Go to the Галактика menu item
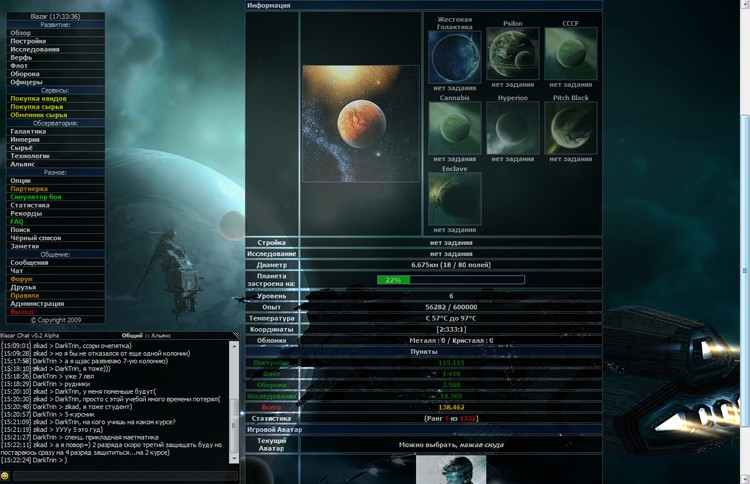750x484 pixels. pyautogui.click(x=28, y=131)
